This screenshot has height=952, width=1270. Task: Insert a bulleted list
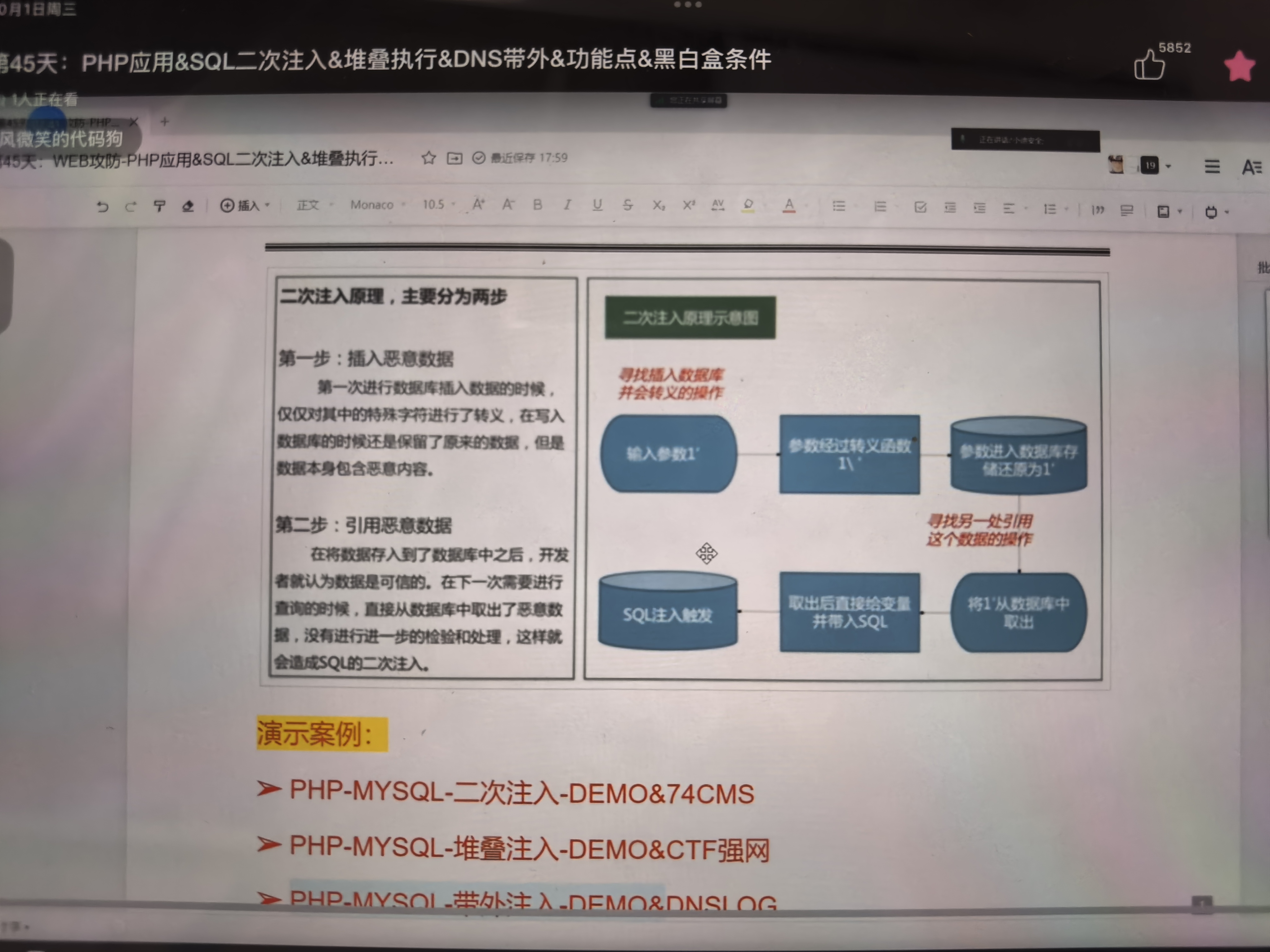(x=839, y=206)
